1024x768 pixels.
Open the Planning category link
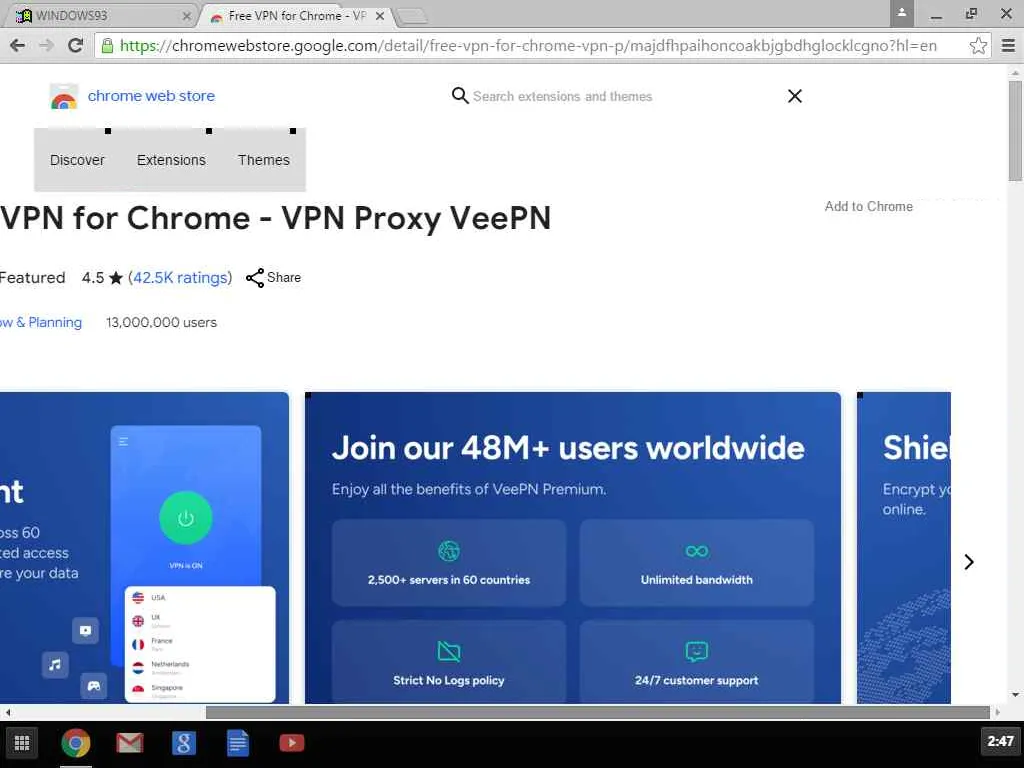click(40, 323)
